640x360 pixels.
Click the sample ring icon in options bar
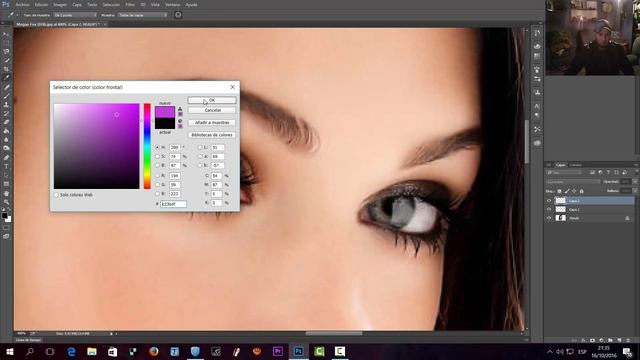[178, 15]
